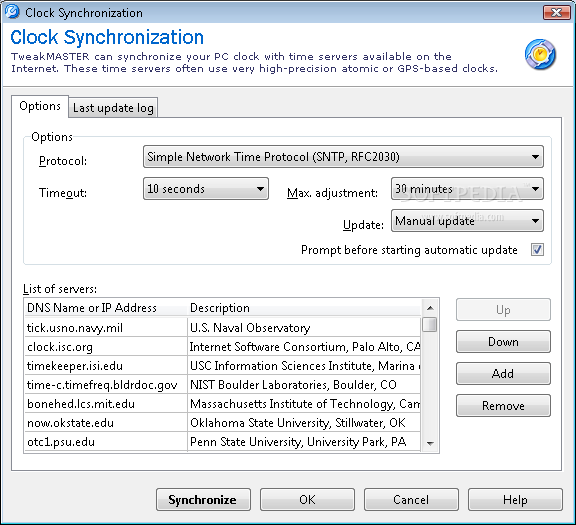Click the Max. adjustment label

tap(332, 193)
